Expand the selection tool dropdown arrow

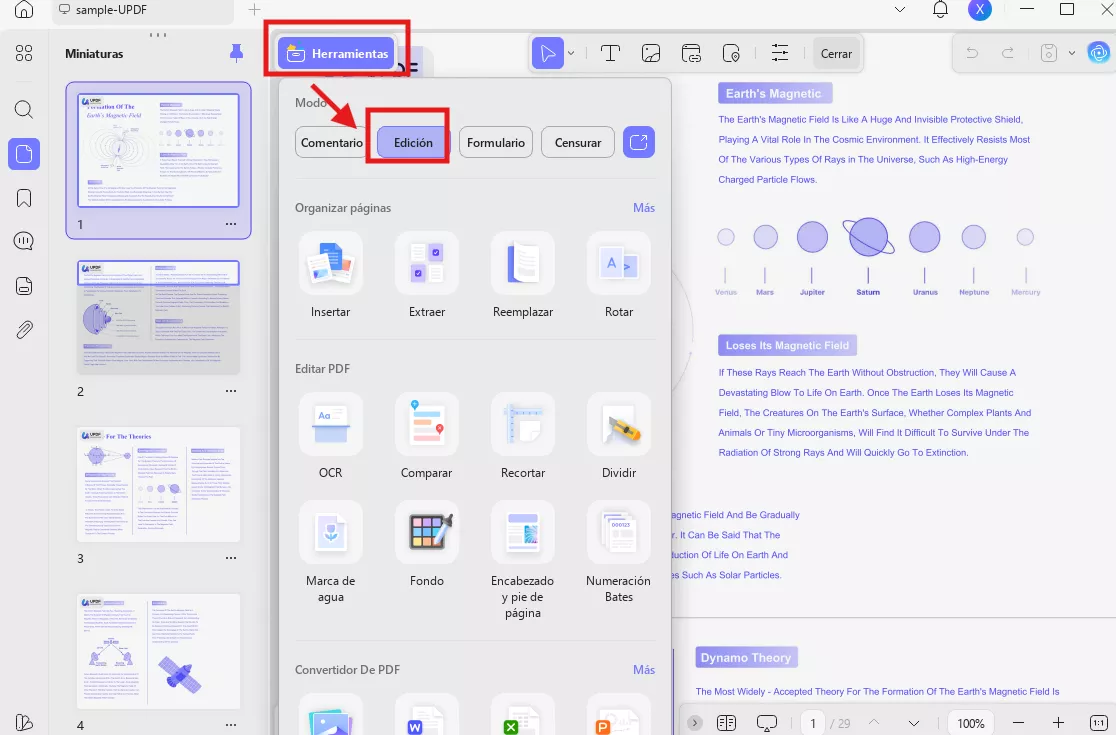point(571,53)
